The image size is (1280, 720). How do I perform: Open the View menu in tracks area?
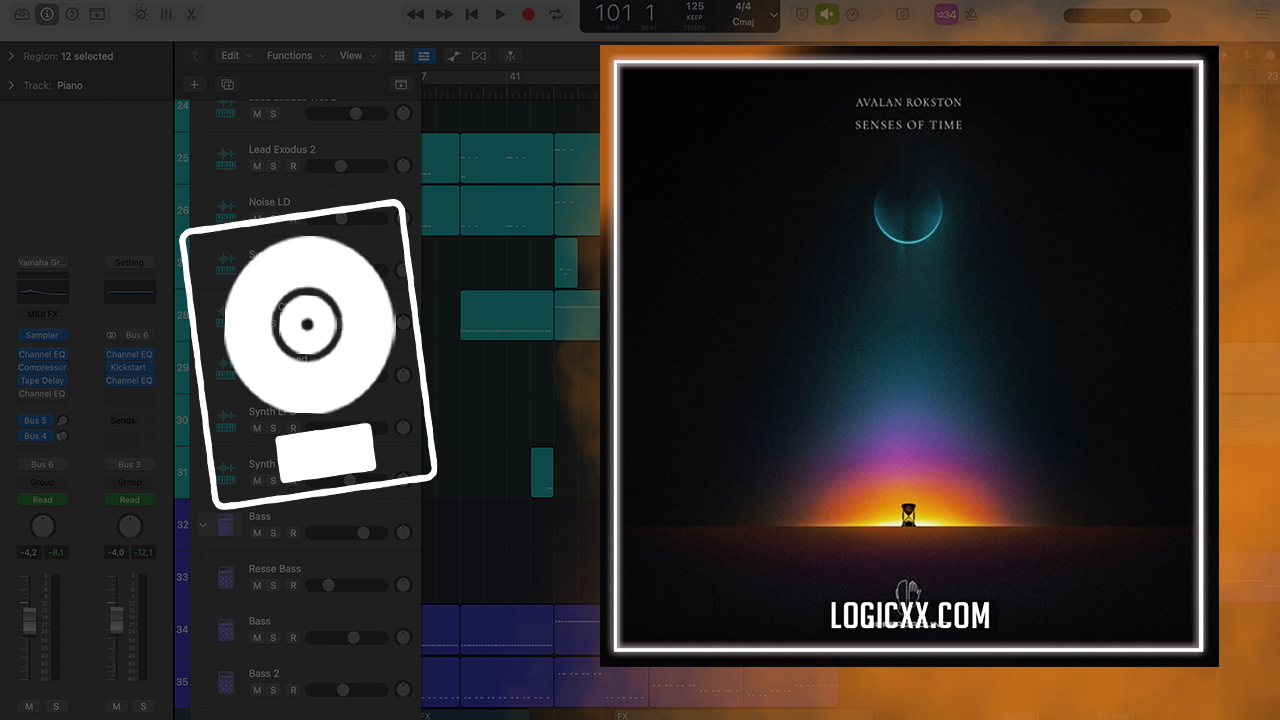coord(357,56)
